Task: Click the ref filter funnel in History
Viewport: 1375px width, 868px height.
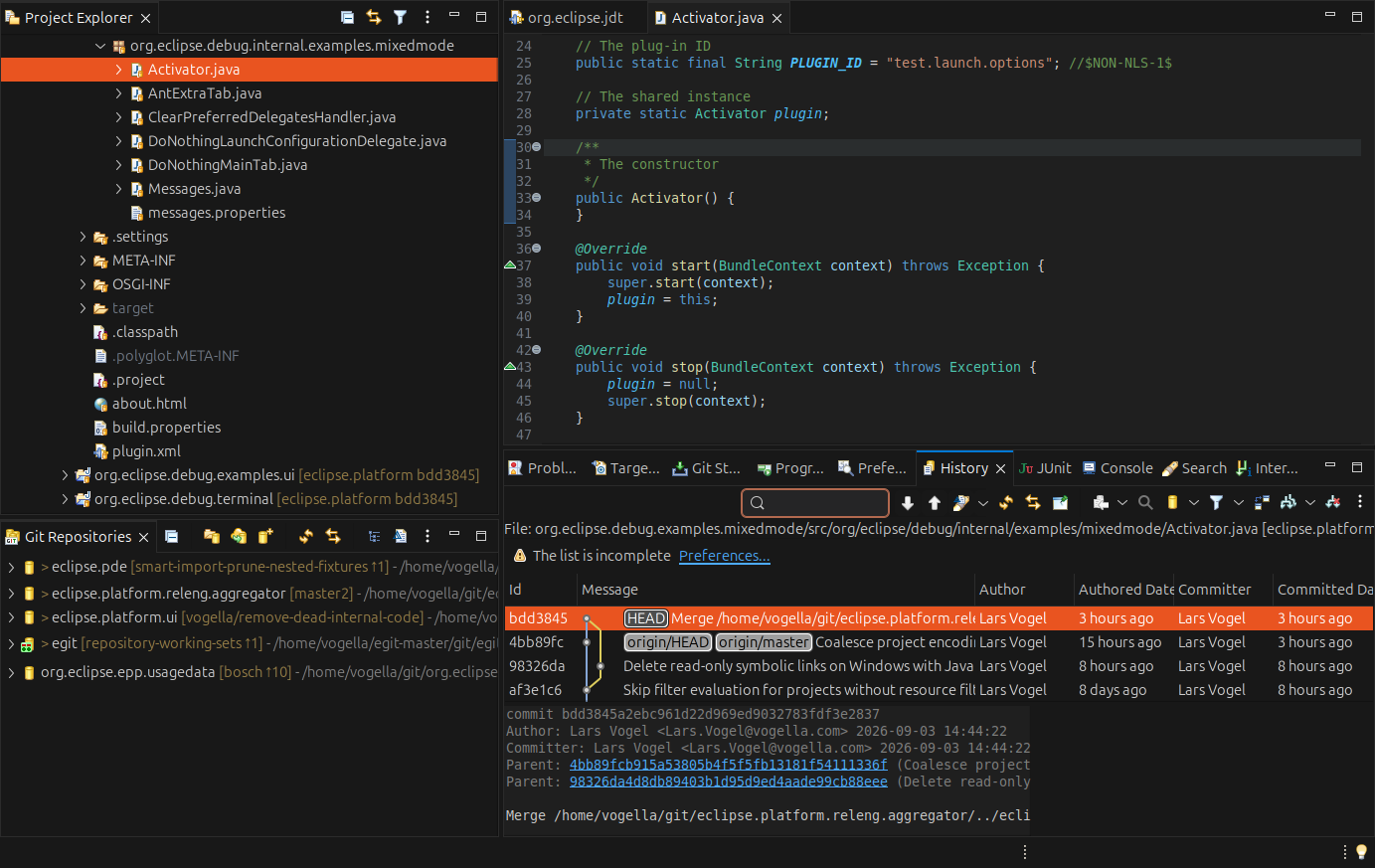Action: (1216, 503)
